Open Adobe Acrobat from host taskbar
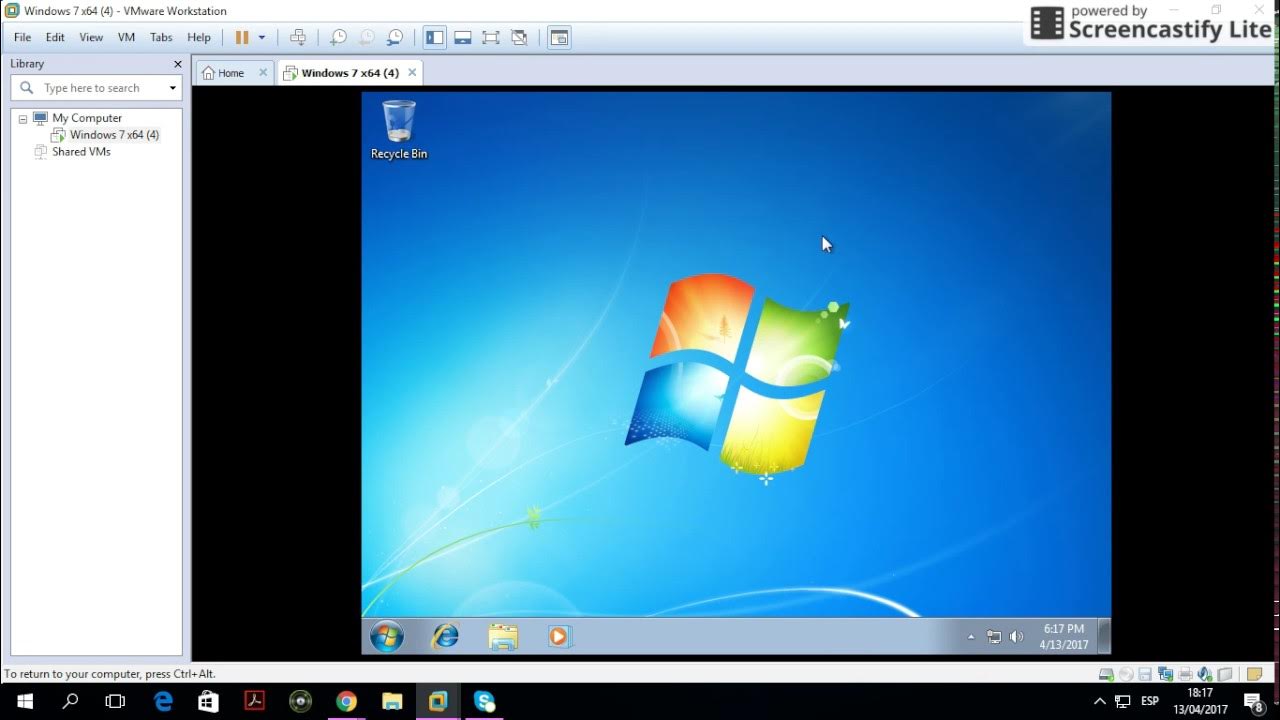The width and height of the screenshot is (1280, 720). pyautogui.click(x=254, y=701)
